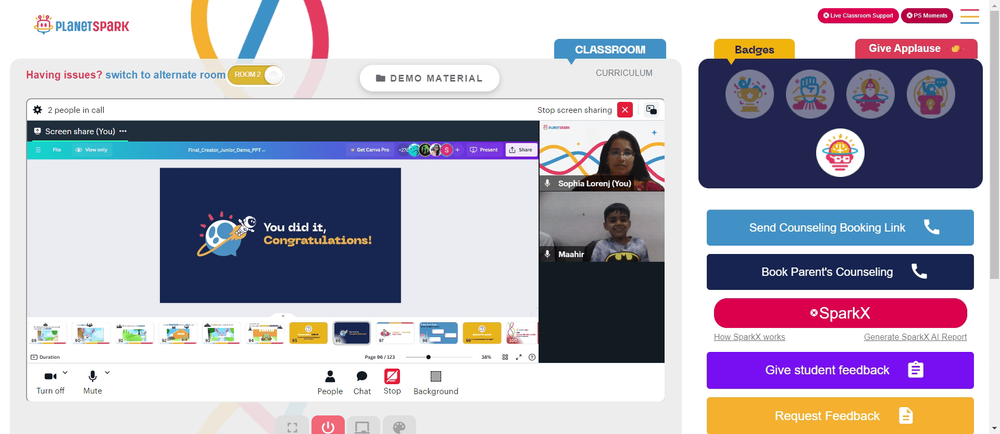Click Send Counseling Booking Link

point(840,228)
